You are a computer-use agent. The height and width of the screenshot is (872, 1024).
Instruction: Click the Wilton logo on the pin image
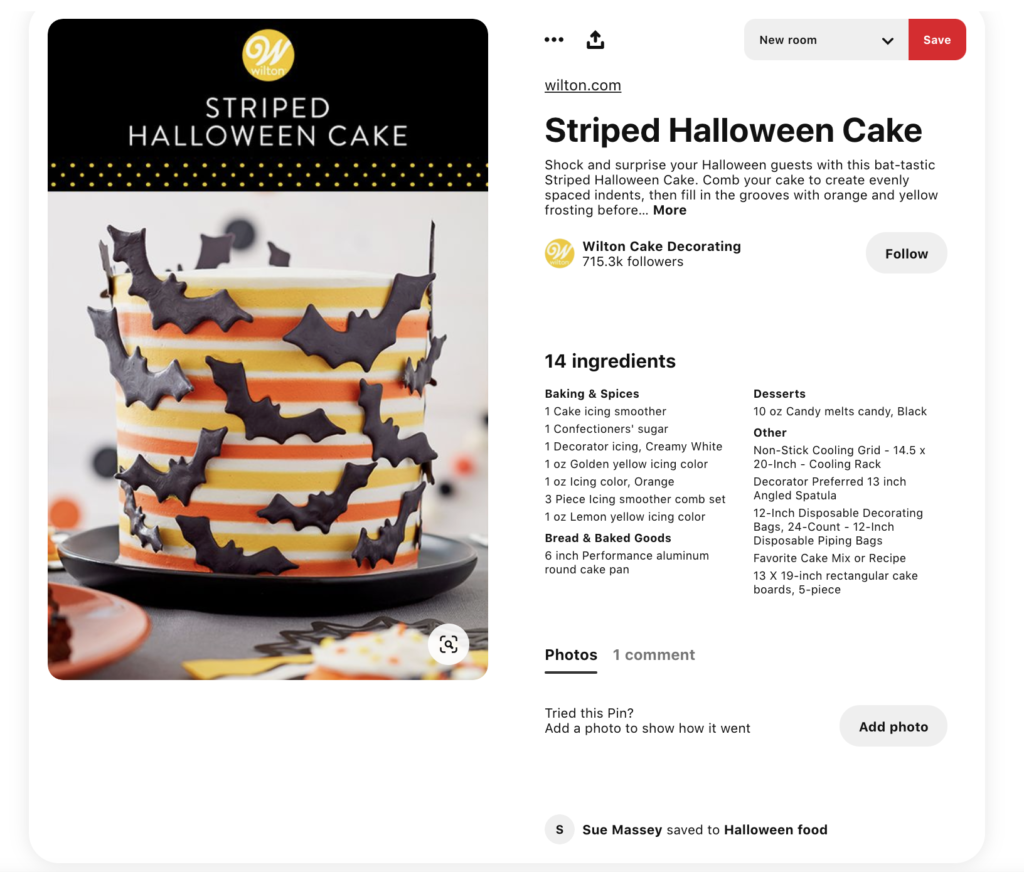coord(268,56)
